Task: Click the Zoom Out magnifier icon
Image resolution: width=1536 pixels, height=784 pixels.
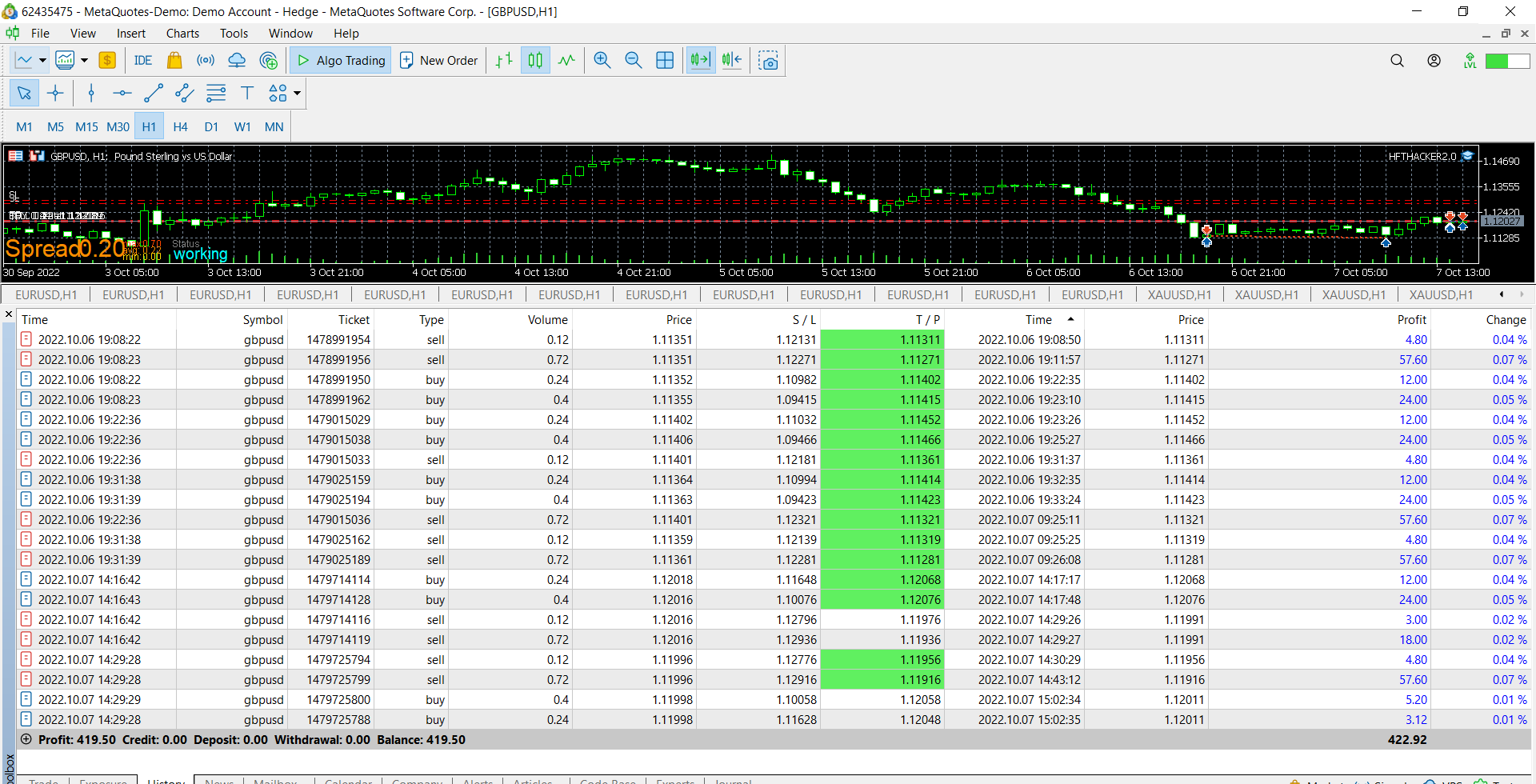Action: [633, 61]
